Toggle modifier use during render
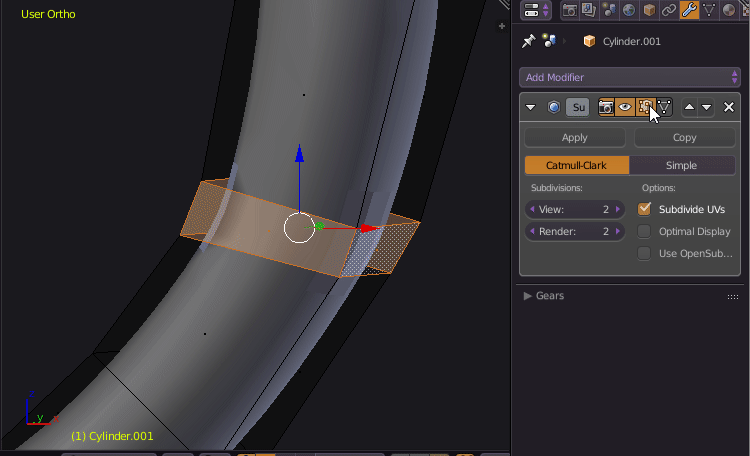 click(606, 107)
